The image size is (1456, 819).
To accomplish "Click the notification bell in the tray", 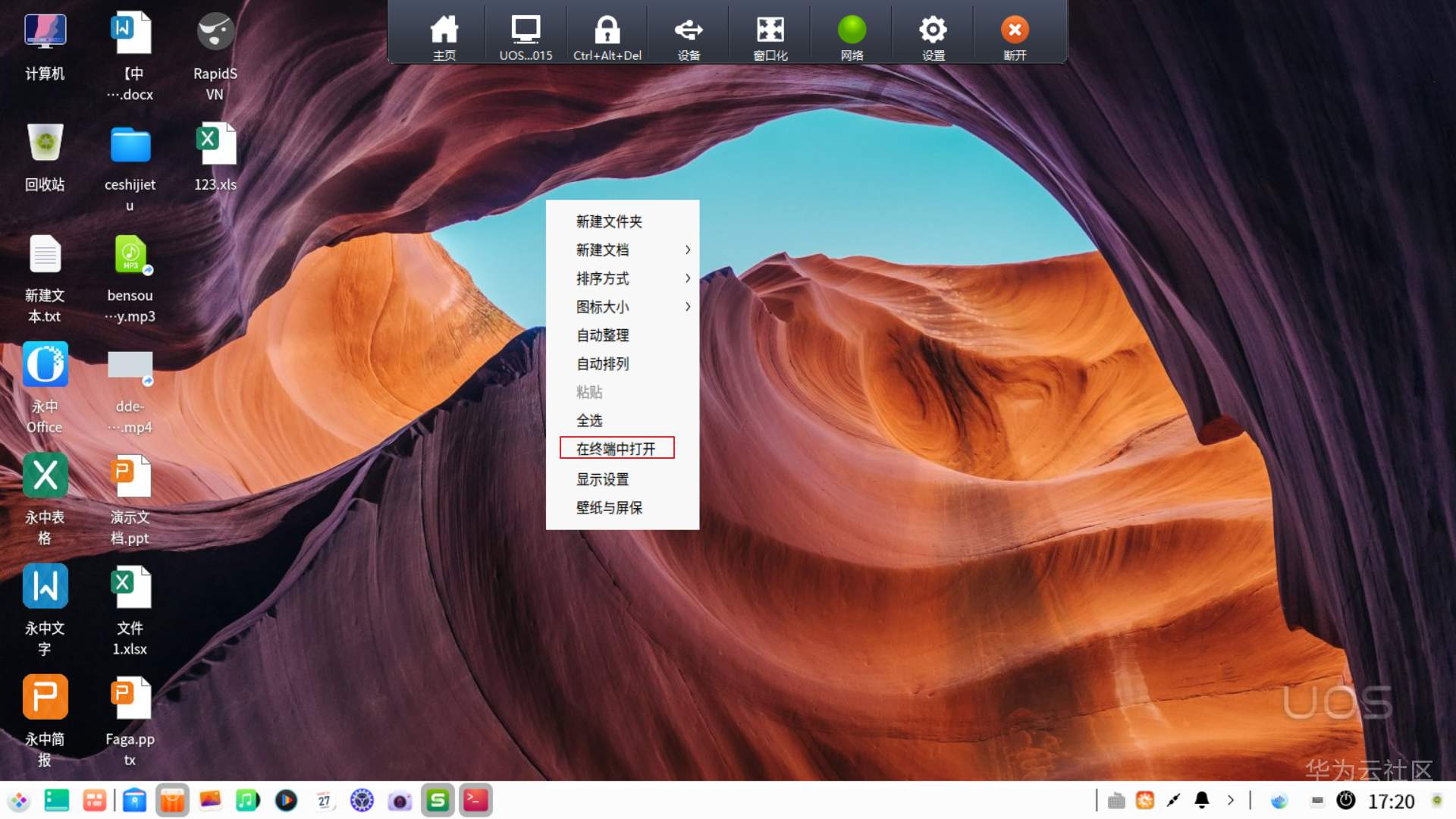I will [1202, 800].
